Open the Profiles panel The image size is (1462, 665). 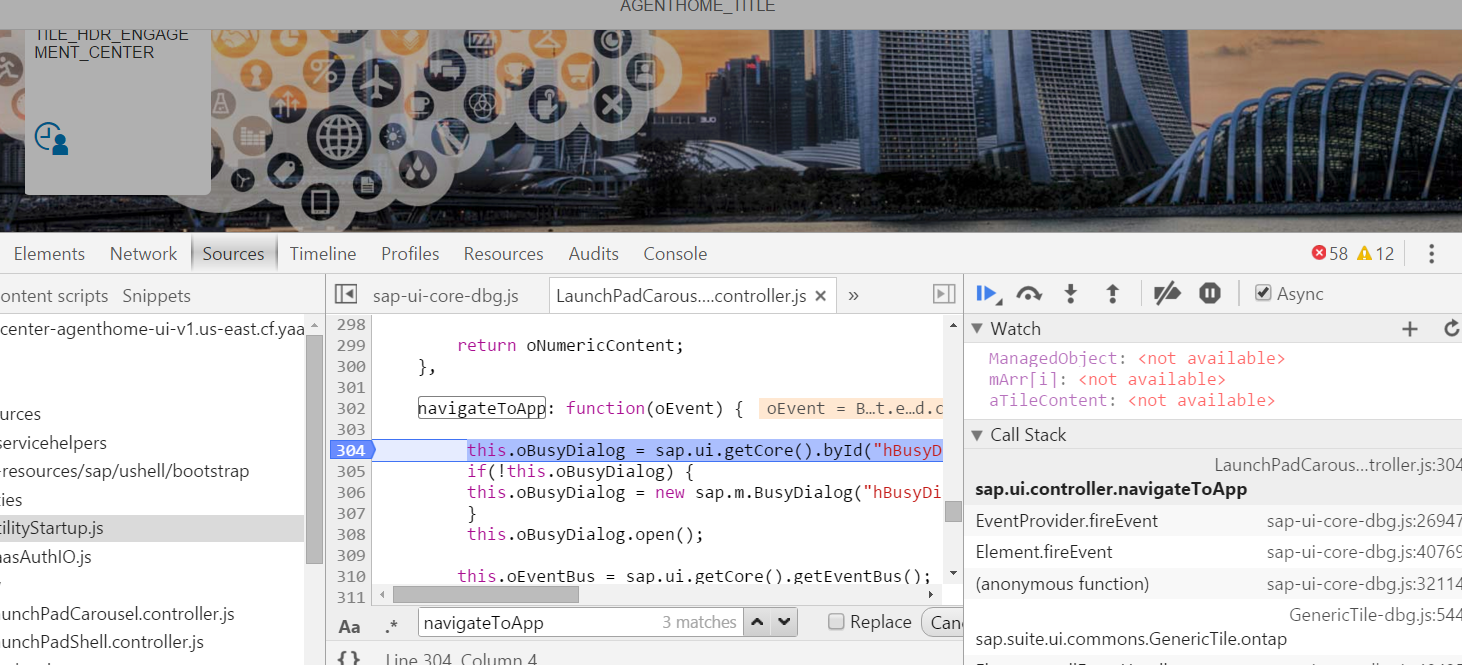tap(410, 254)
